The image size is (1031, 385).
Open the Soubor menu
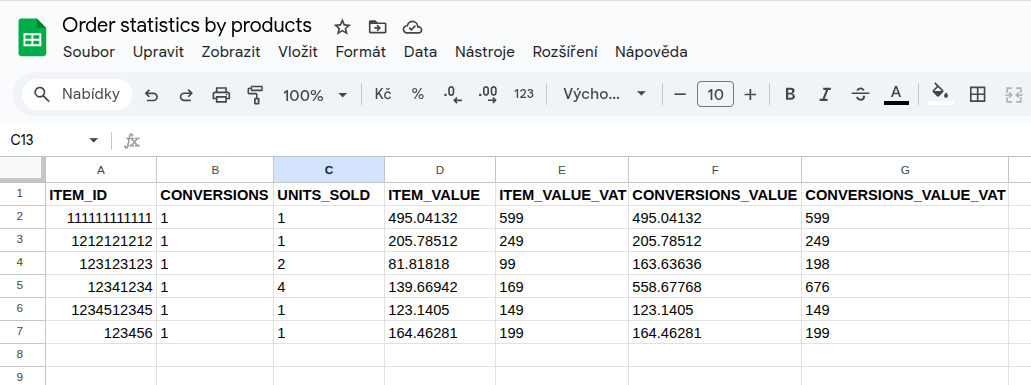[x=89, y=52]
